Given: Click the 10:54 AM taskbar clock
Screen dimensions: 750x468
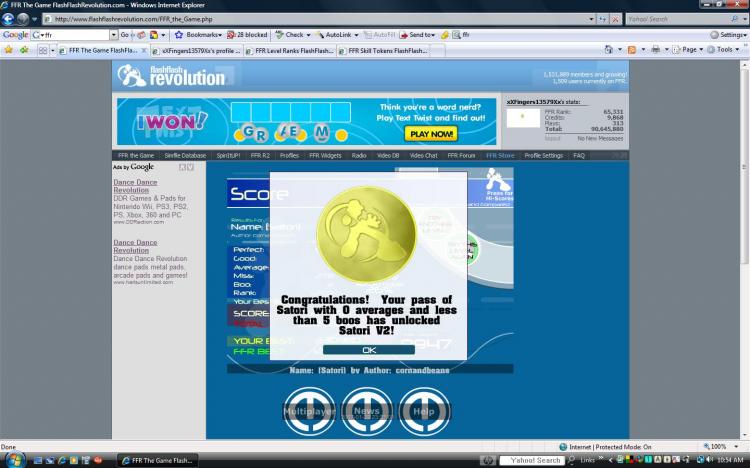Looking at the screenshot, I should (x=730, y=460).
